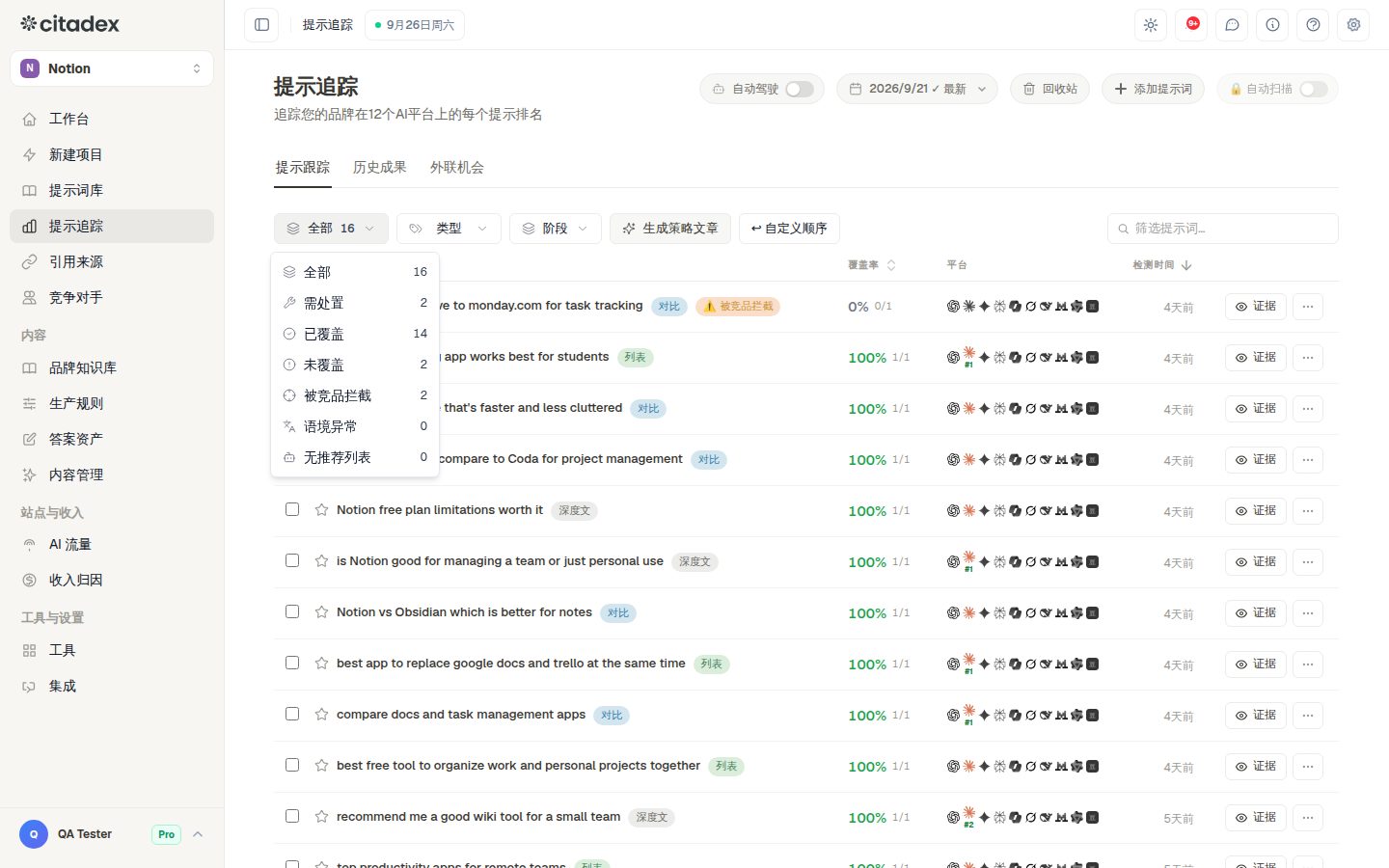Select 未覆盖 filter option
1389x868 pixels.
(x=355, y=365)
